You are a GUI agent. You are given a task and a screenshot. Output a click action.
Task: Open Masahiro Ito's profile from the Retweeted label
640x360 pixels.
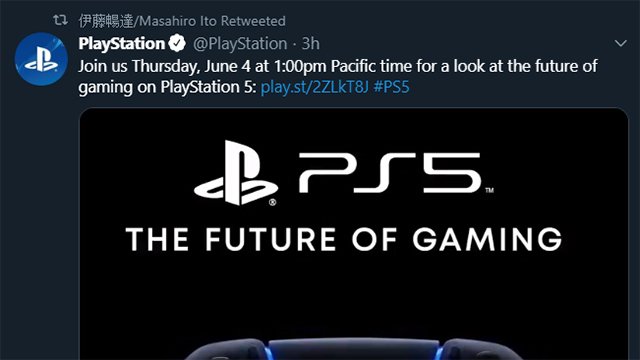point(182,21)
